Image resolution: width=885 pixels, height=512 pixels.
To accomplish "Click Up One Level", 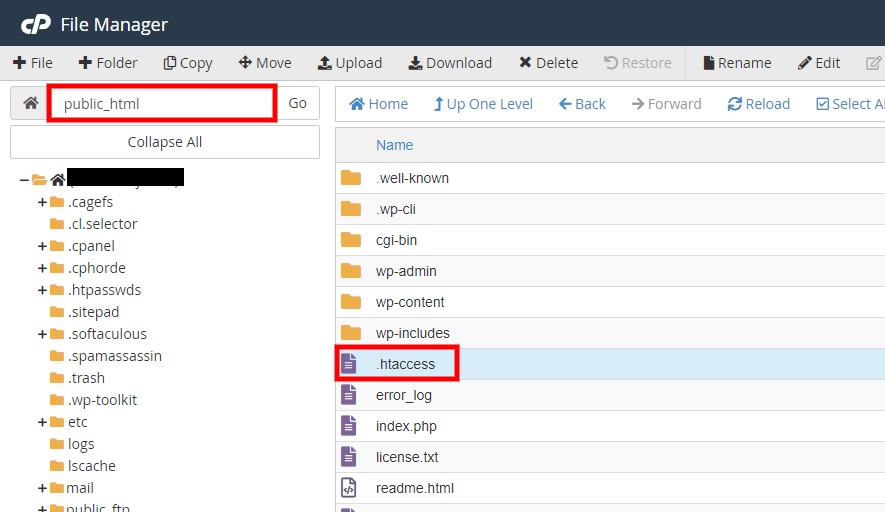I will [483, 104].
